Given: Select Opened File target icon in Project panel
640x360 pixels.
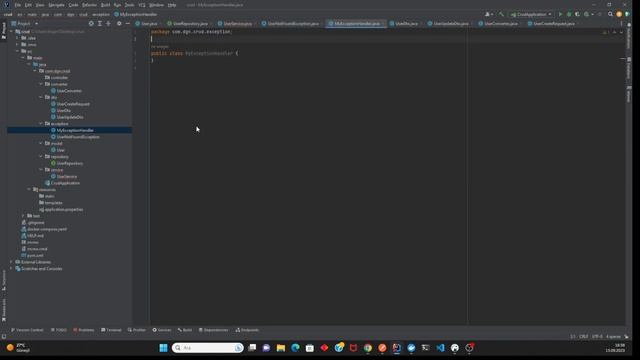Looking at the screenshot, I should pyautogui.click(x=91, y=24).
